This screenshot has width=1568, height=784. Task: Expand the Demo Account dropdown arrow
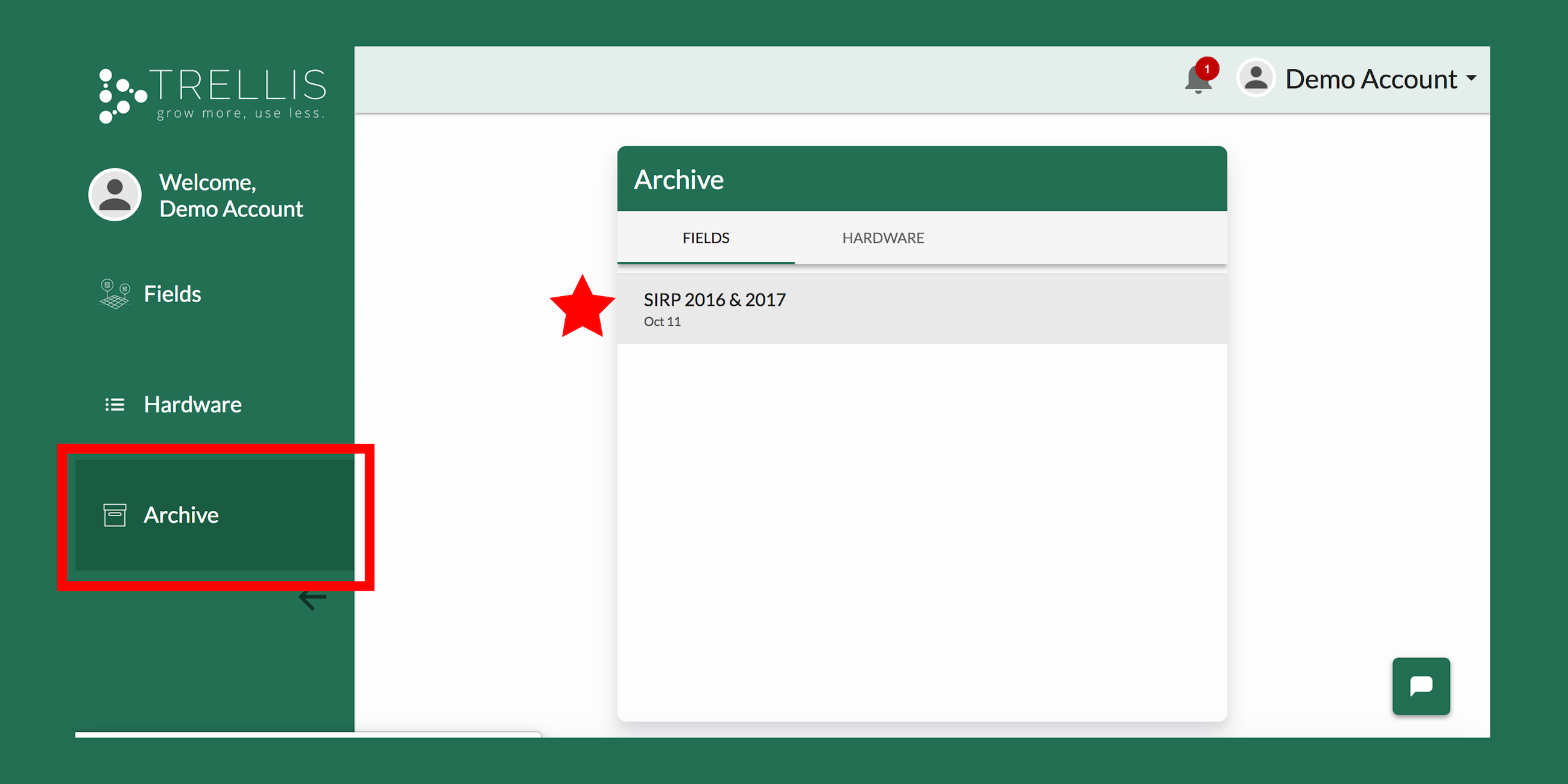[1471, 78]
